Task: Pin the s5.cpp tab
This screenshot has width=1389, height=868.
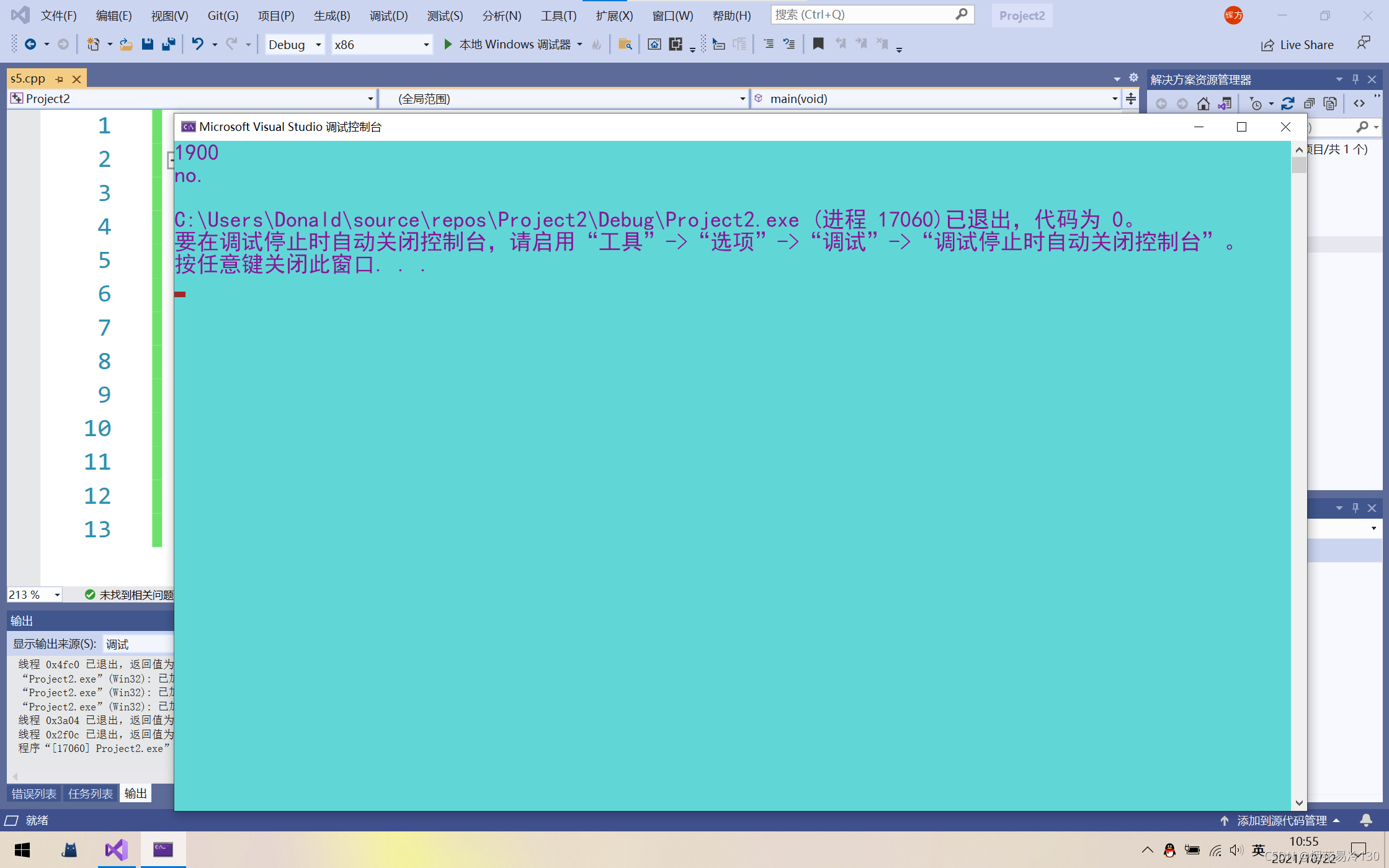Action: coord(60,79)
